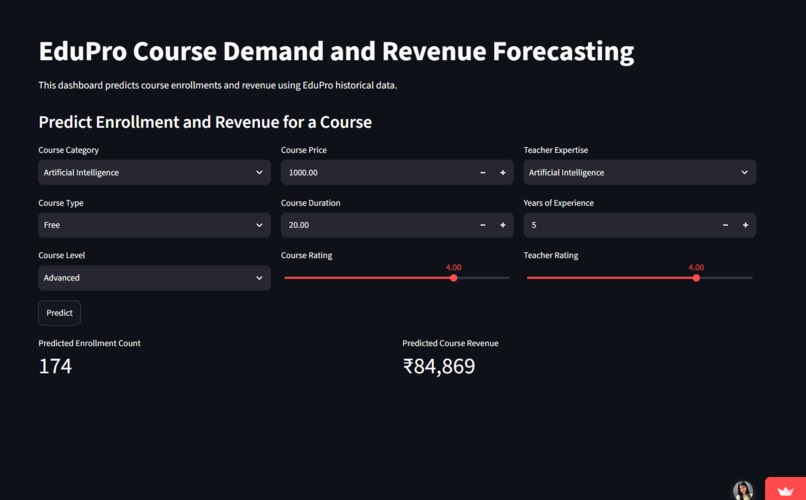This screenshot has height=500, width=806.
Task: Click the predicted revenue value ₹84,869
Action: (x=439, y=366)
